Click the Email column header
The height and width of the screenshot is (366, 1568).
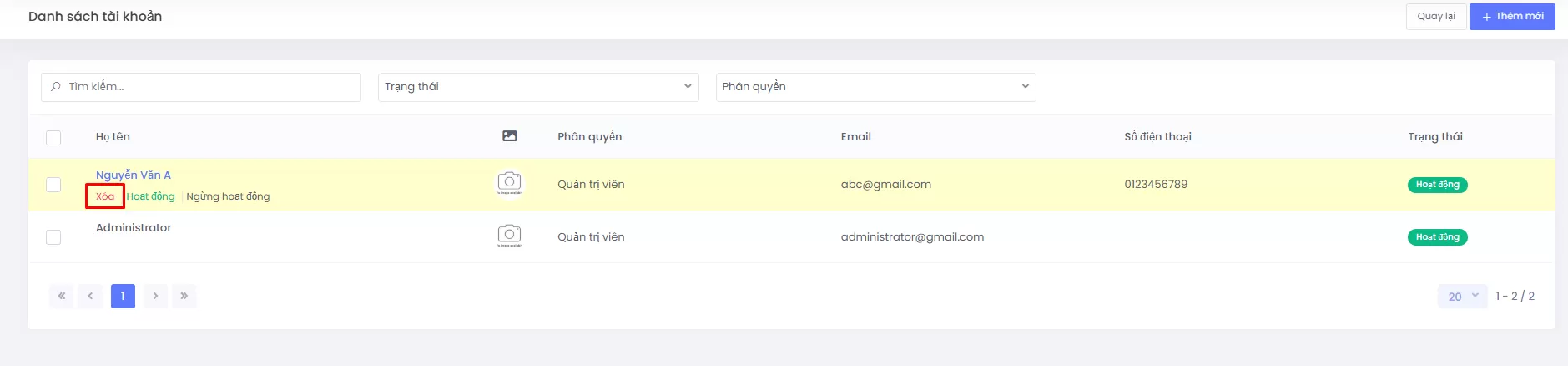[x=855, y=137]
